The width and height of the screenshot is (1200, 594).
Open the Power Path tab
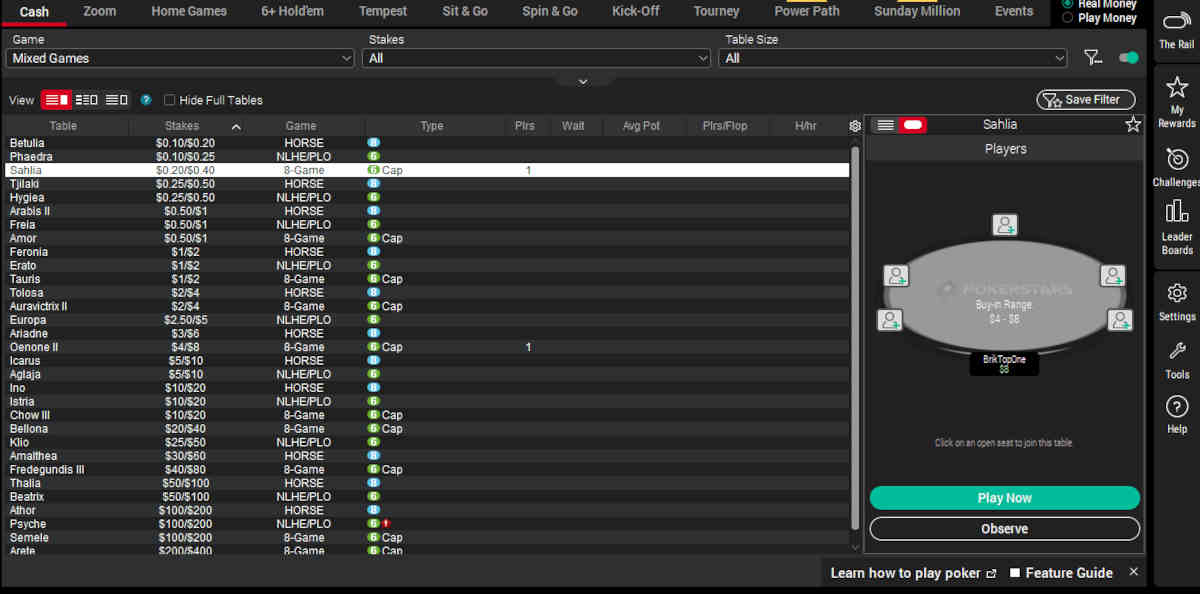click(807, 11)
